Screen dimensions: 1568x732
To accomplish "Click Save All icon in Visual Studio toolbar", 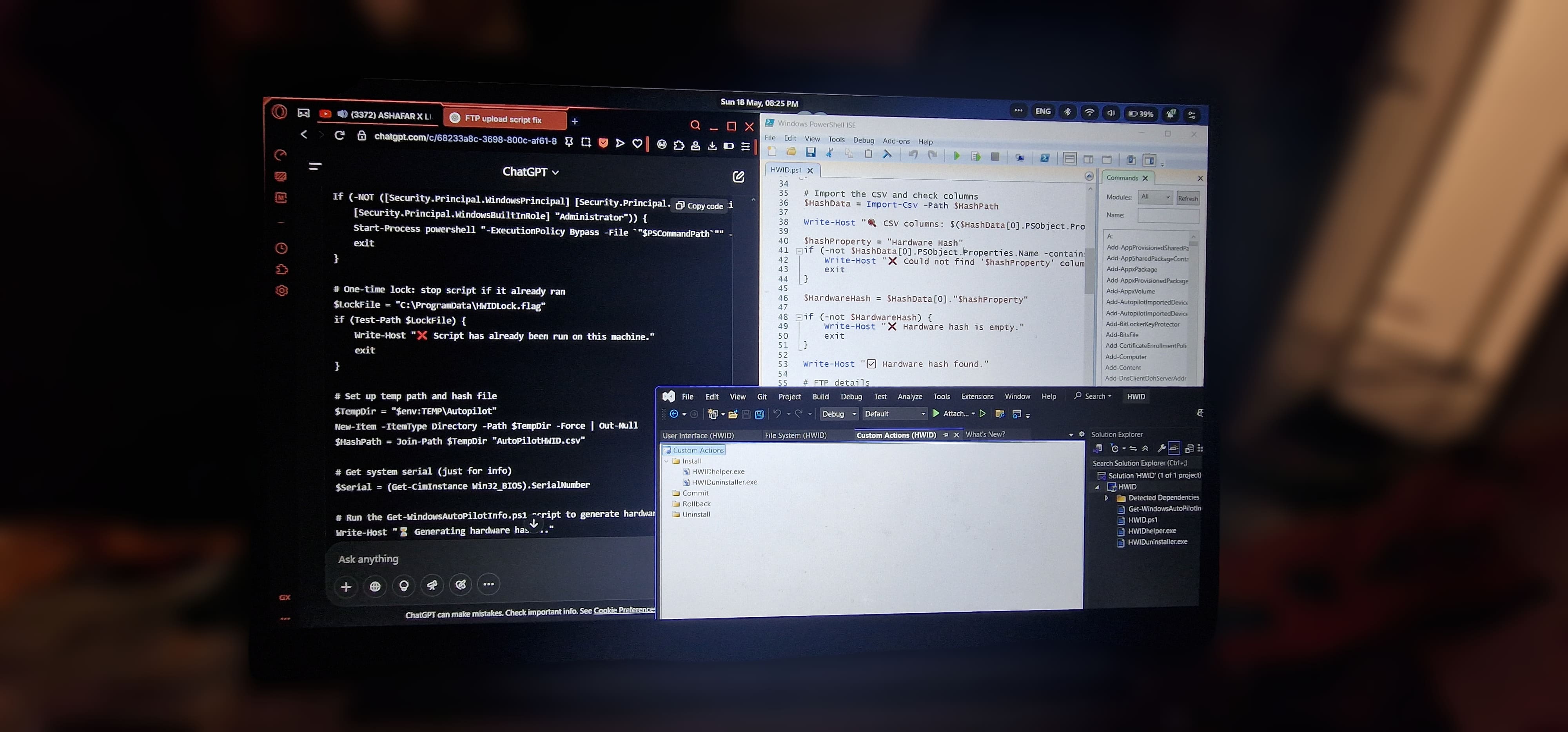I will click(x=759, y=414).
